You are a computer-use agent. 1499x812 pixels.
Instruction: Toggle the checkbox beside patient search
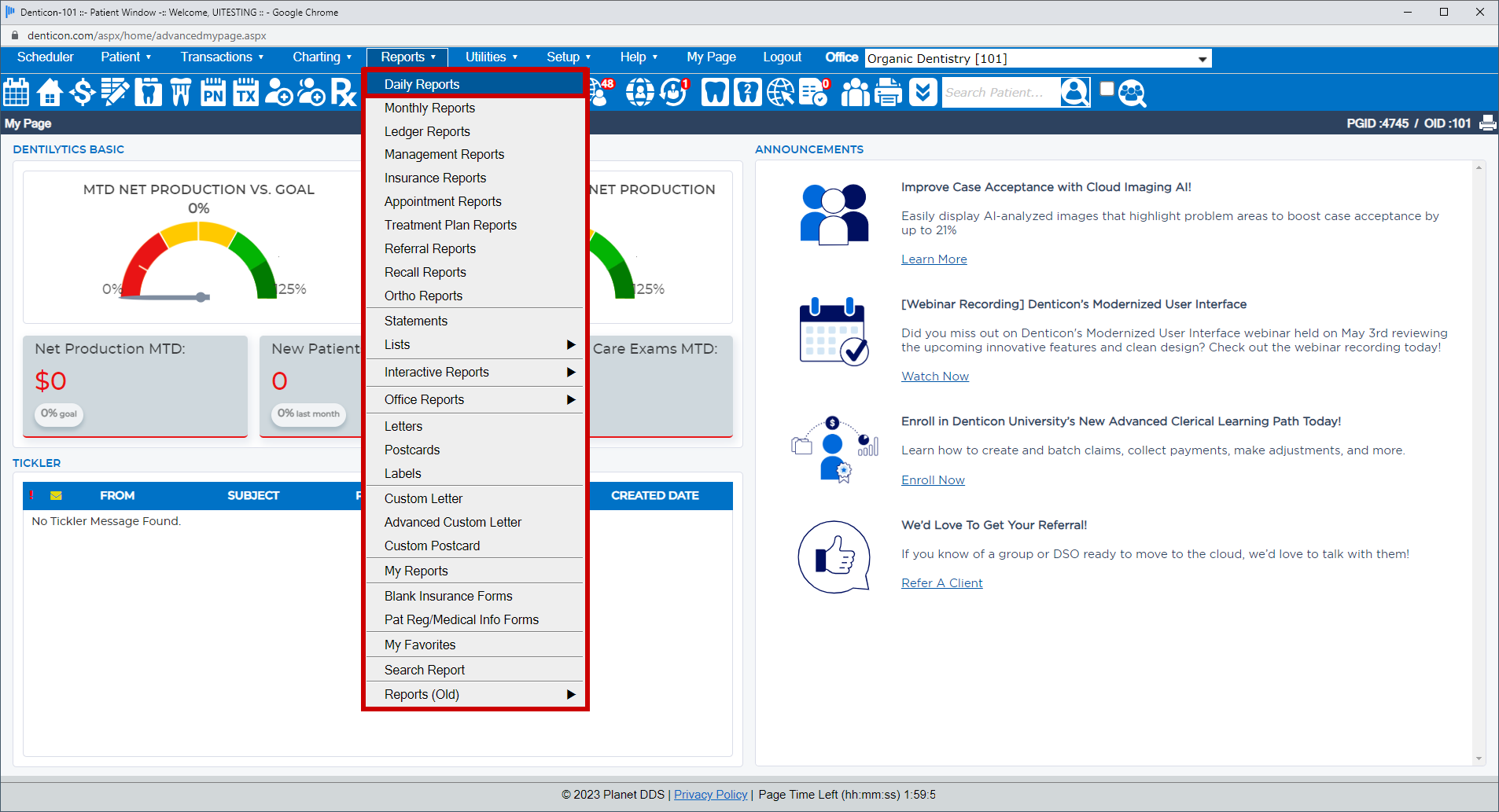pos(1107,89)
